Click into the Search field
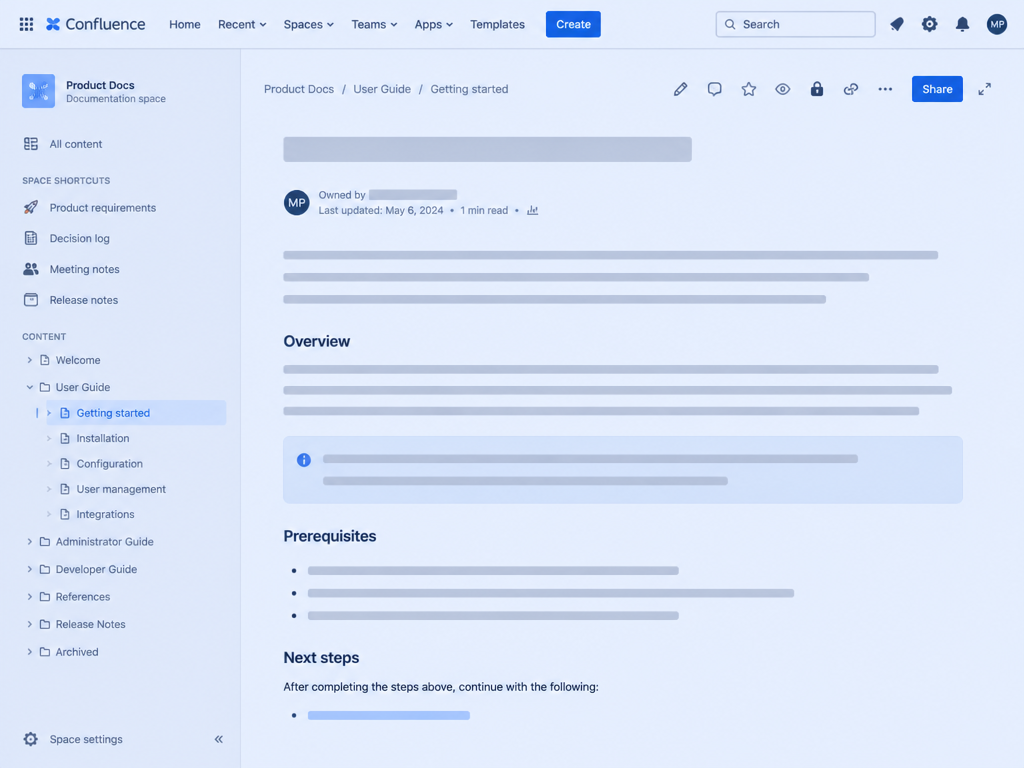 [x=795, y=24]
